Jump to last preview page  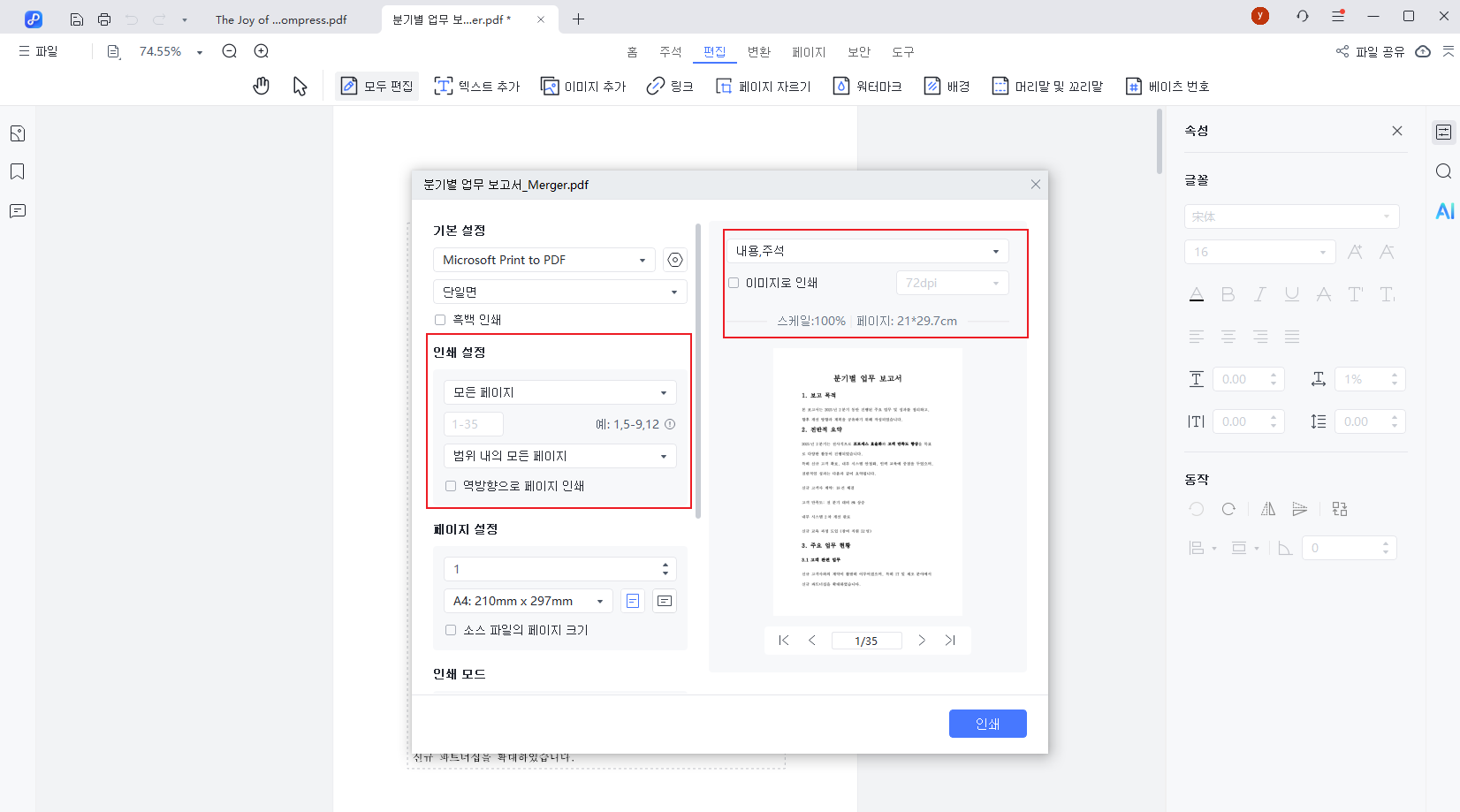click(950, 641)
